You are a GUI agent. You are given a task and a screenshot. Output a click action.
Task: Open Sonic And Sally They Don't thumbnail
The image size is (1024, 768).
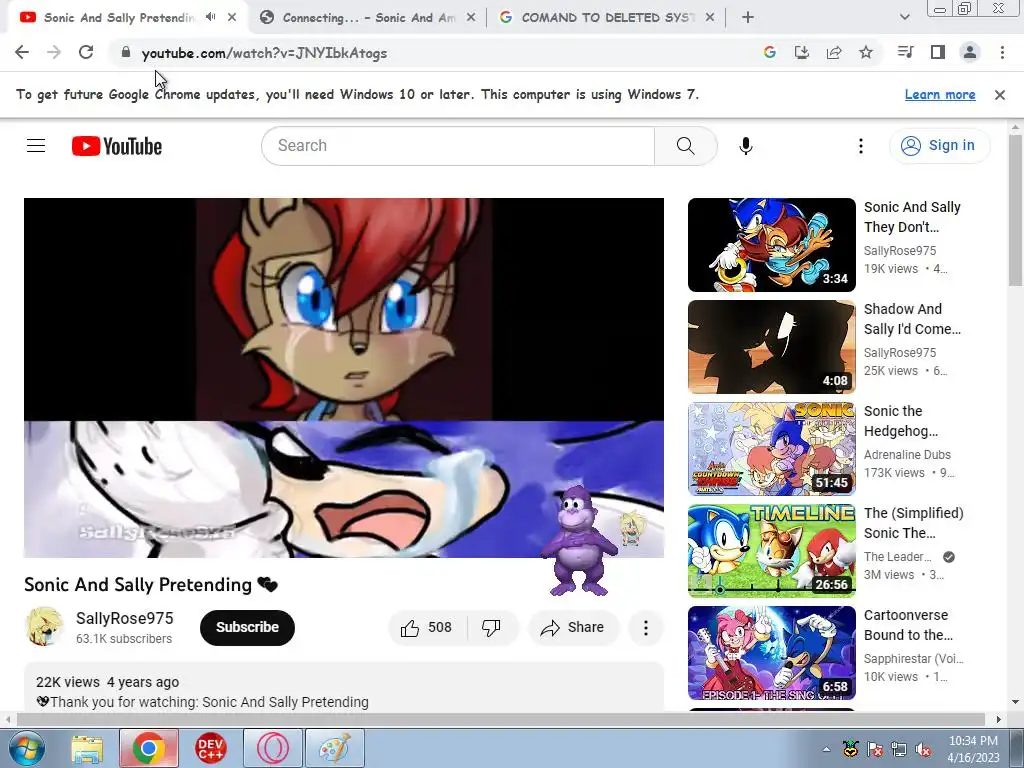click(771, 245)
